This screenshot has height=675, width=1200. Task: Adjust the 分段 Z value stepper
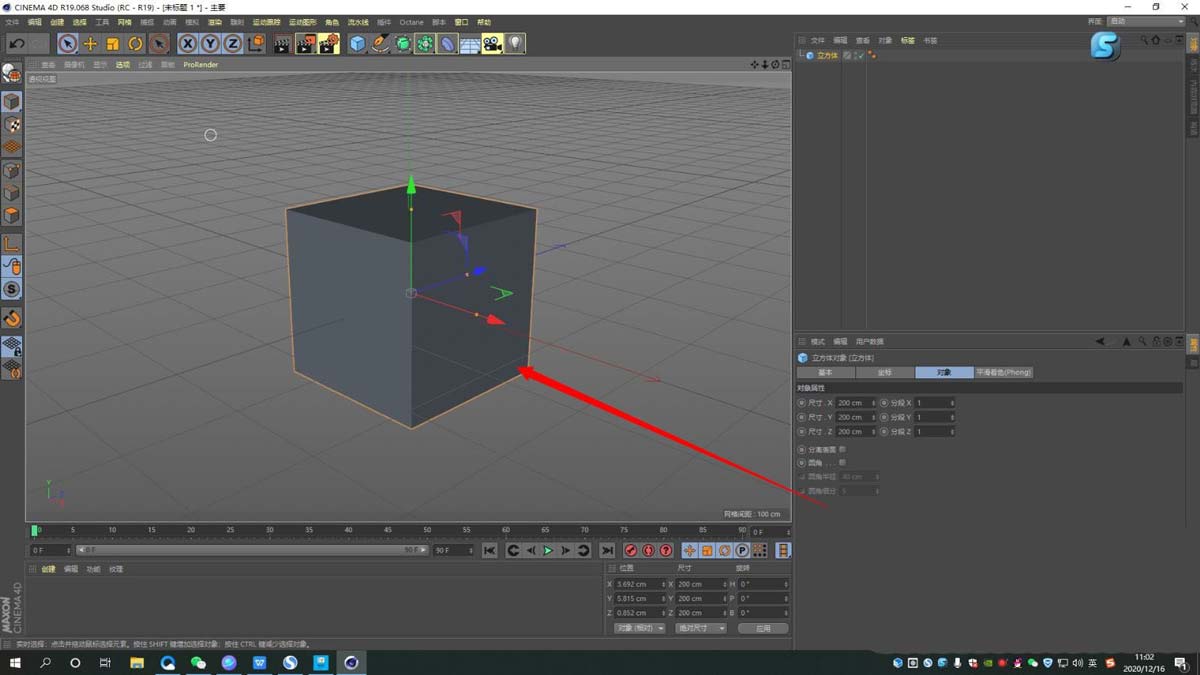953,432
